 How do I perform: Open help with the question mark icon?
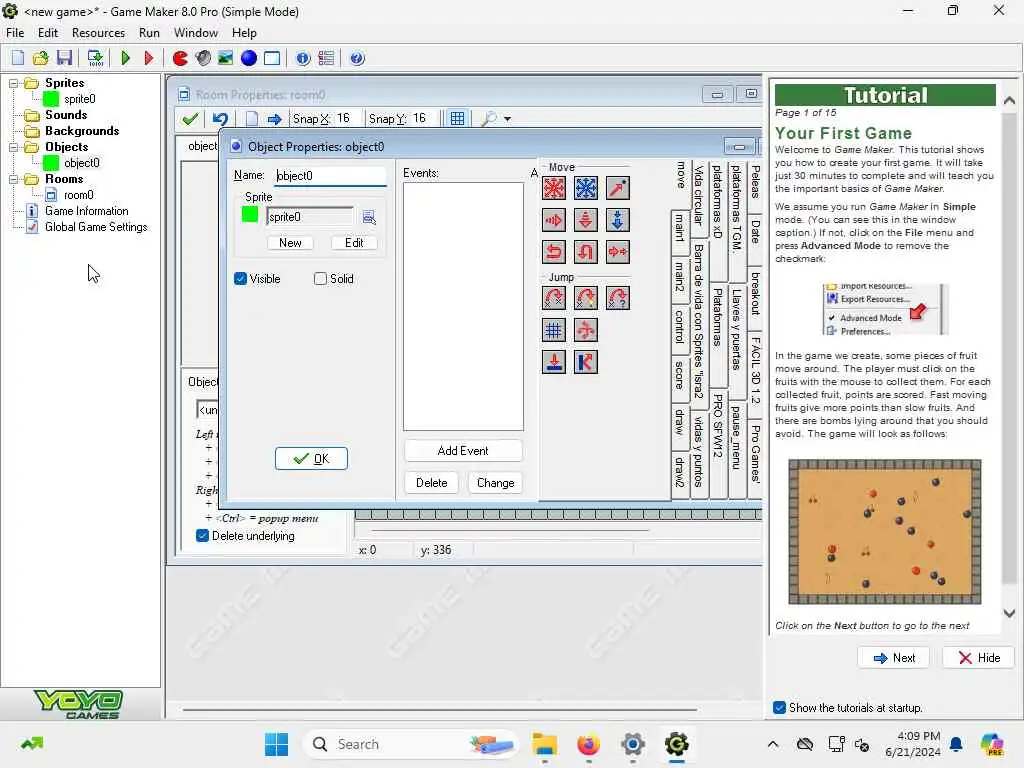(x=357, y=58)
